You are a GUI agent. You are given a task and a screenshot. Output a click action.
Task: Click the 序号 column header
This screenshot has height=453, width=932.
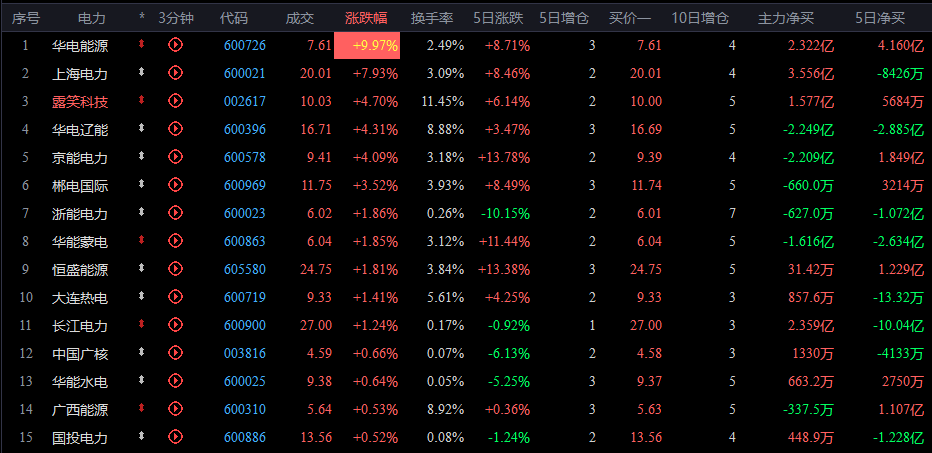click(x=26, y=18)
